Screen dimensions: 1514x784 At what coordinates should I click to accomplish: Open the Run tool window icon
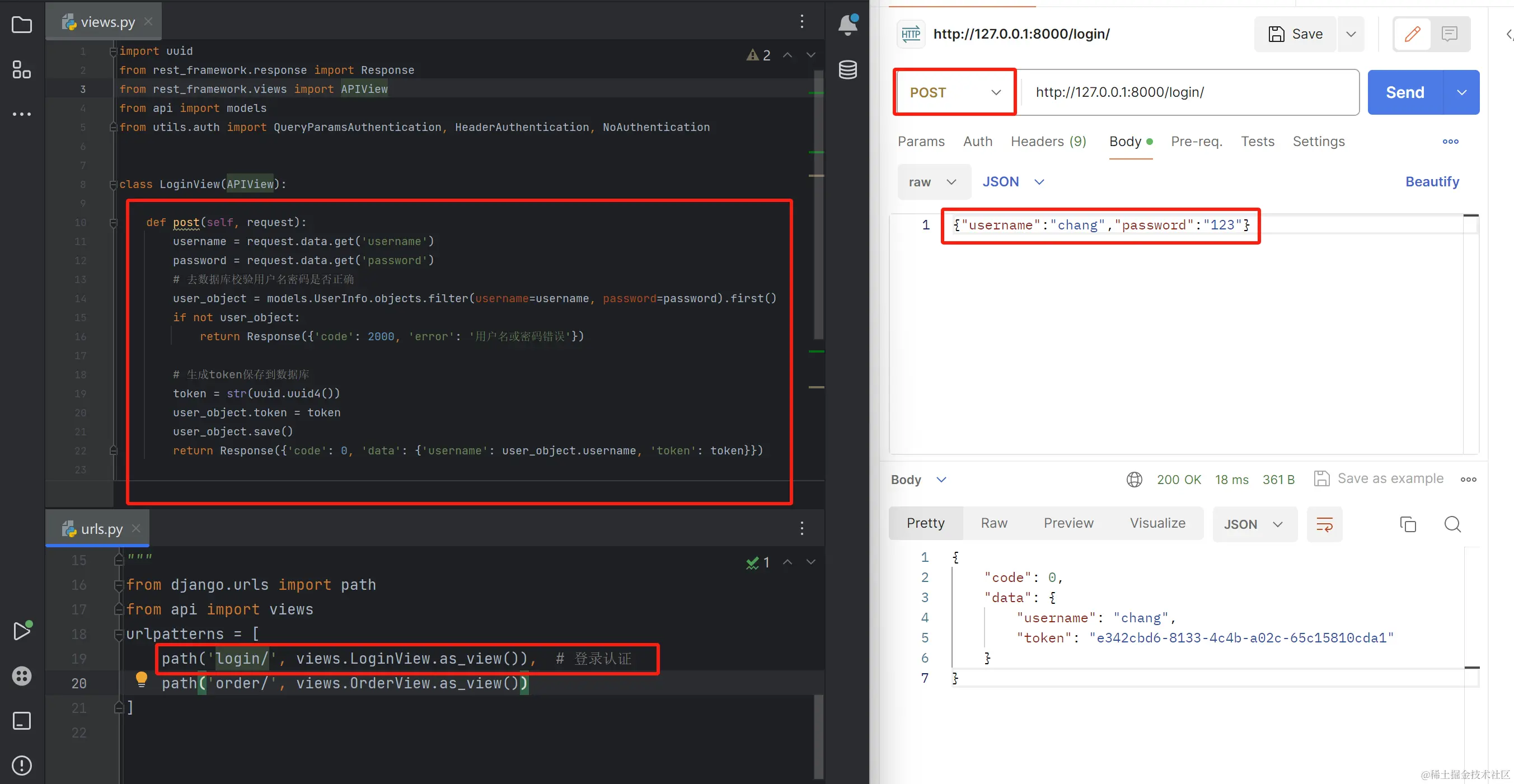click(22, 631)
